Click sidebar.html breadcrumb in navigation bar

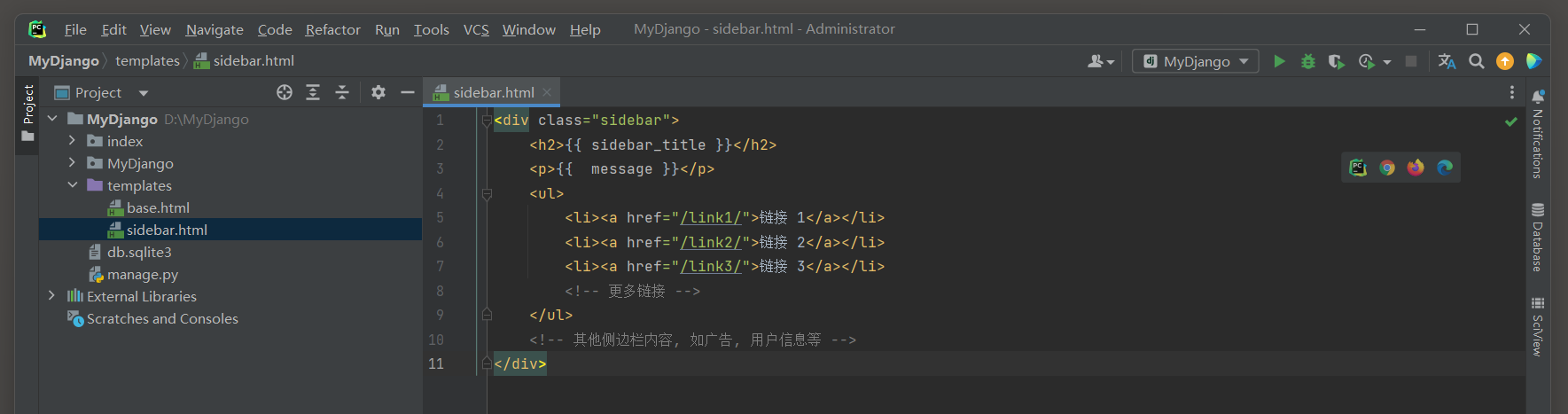point(244,60)
